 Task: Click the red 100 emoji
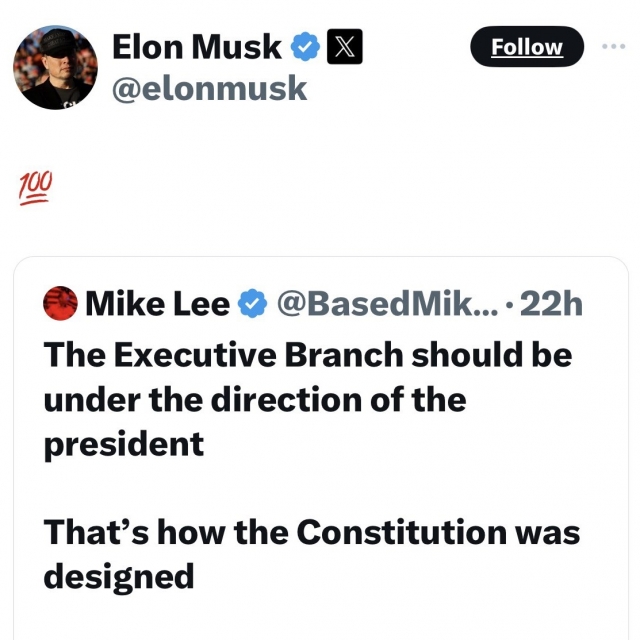(36, 188)
